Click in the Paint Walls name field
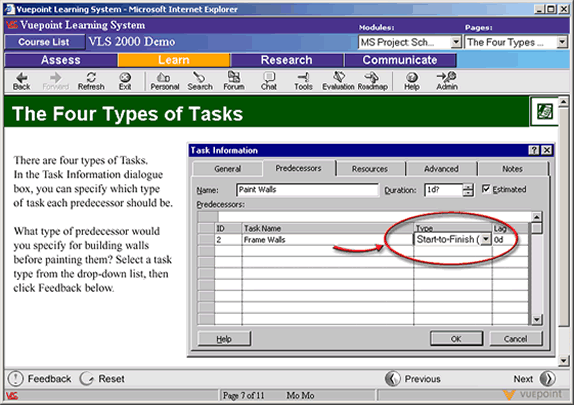The height and width of the screenshot is (405, 574). click(x=307, y=190)
